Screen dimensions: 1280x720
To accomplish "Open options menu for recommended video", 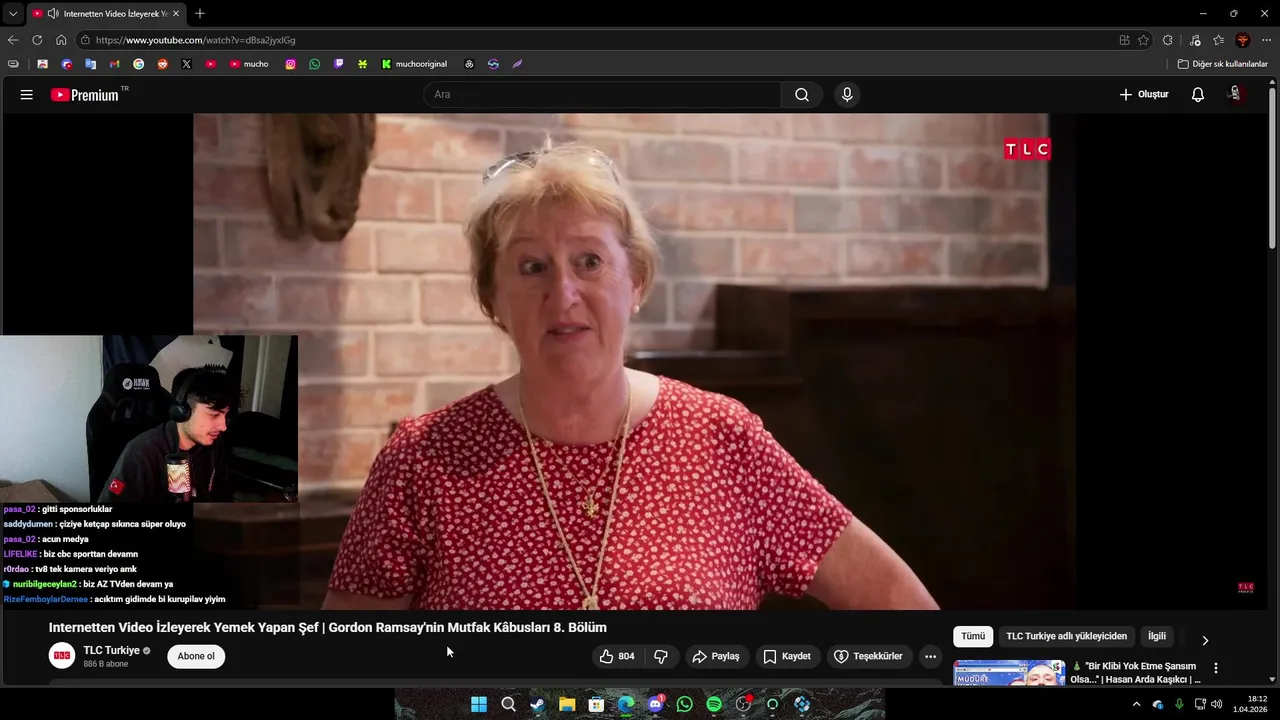I will (x=1216, y=668).
